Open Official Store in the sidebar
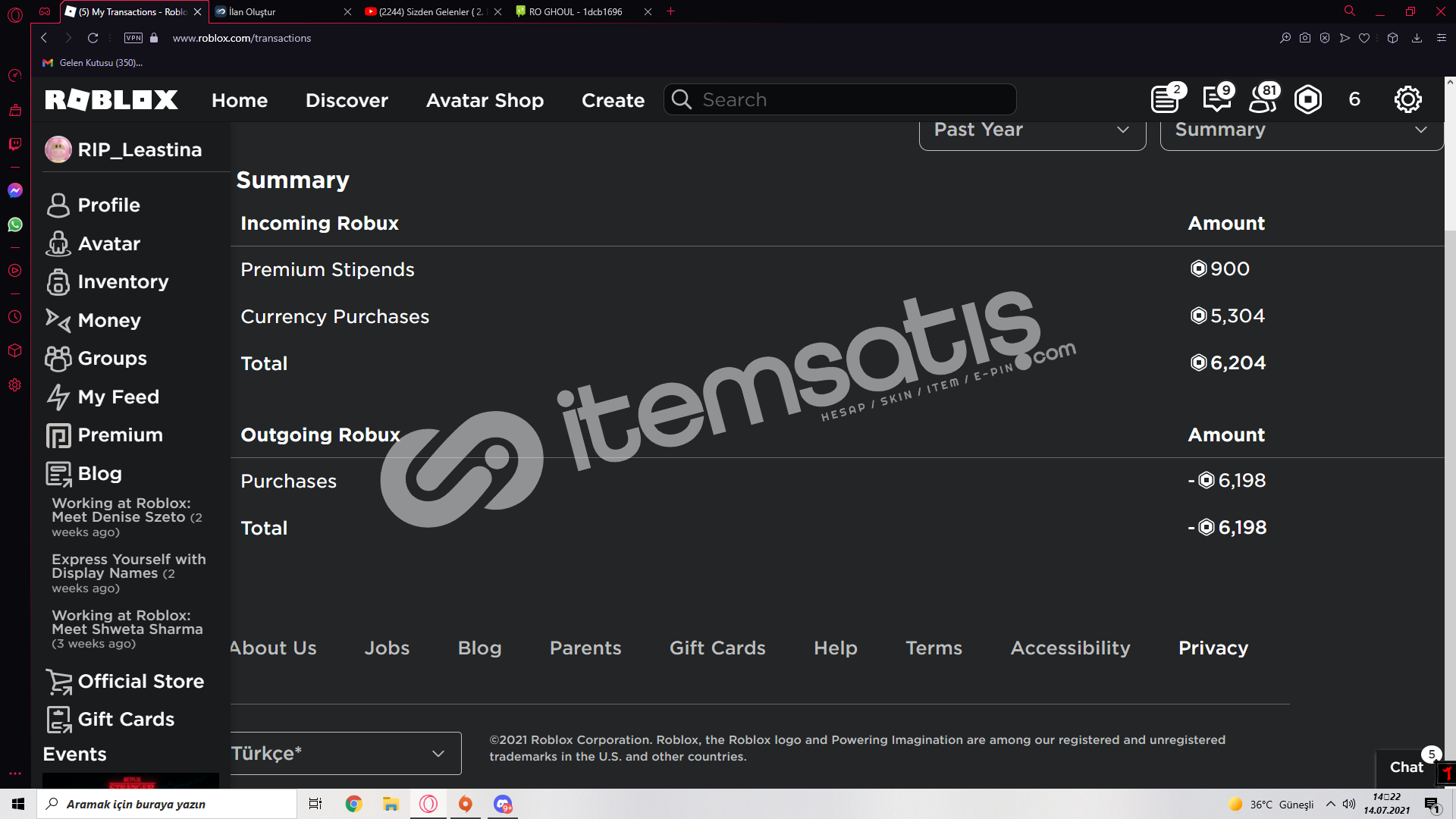The width and height of the screenshot is (1456, 819). point(125,681)
